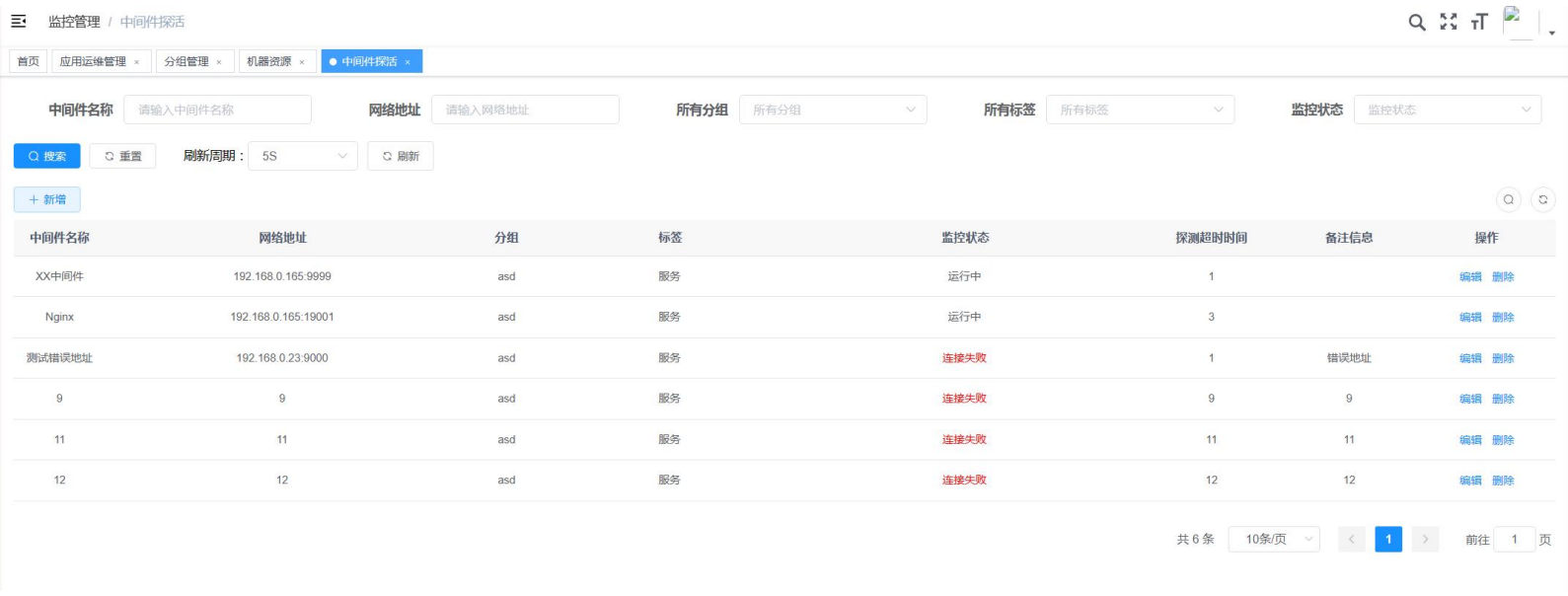Switch to the 首页 tab
The width and height of the screenshot is (1568, 596).
(x=29, y=61)
